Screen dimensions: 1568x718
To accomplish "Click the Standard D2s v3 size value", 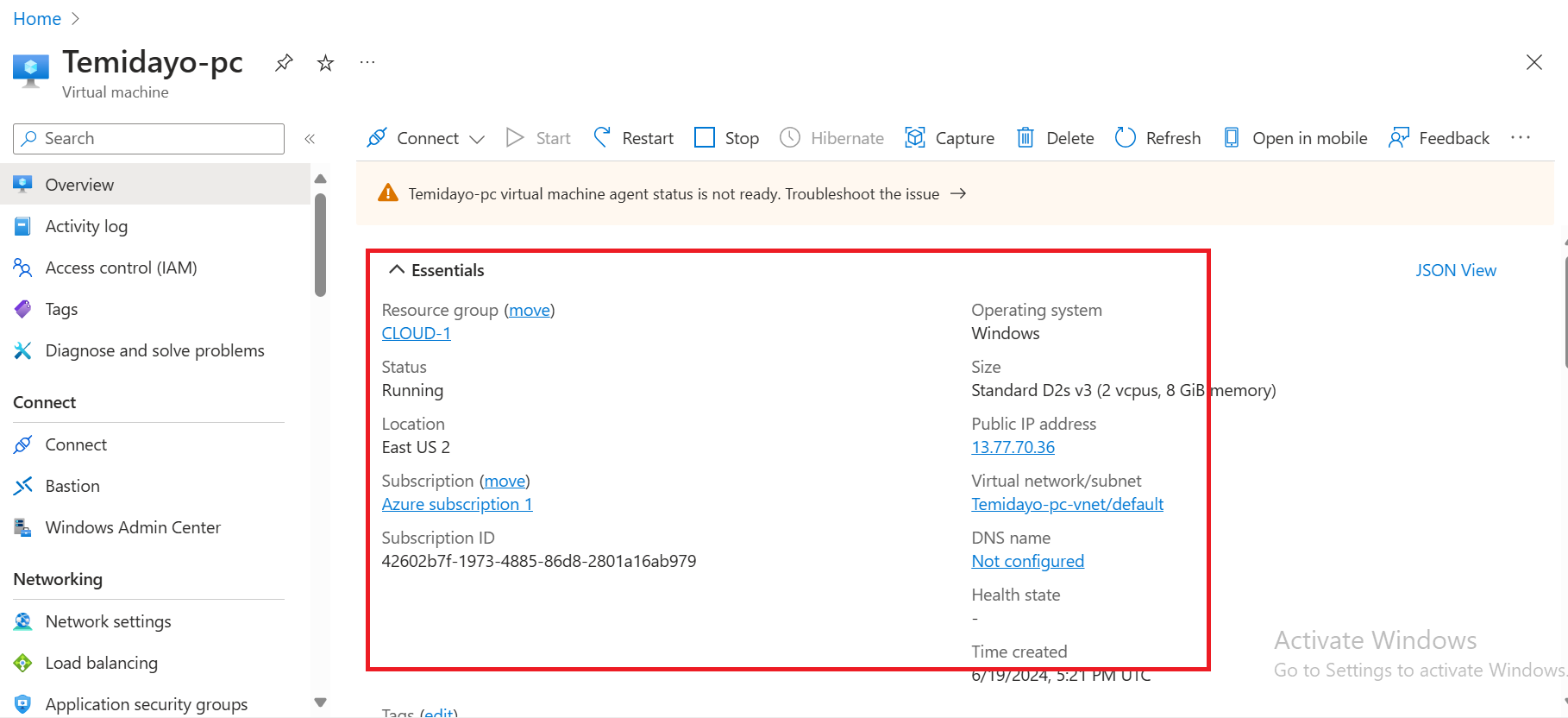I will click(x=1123, y=390).
